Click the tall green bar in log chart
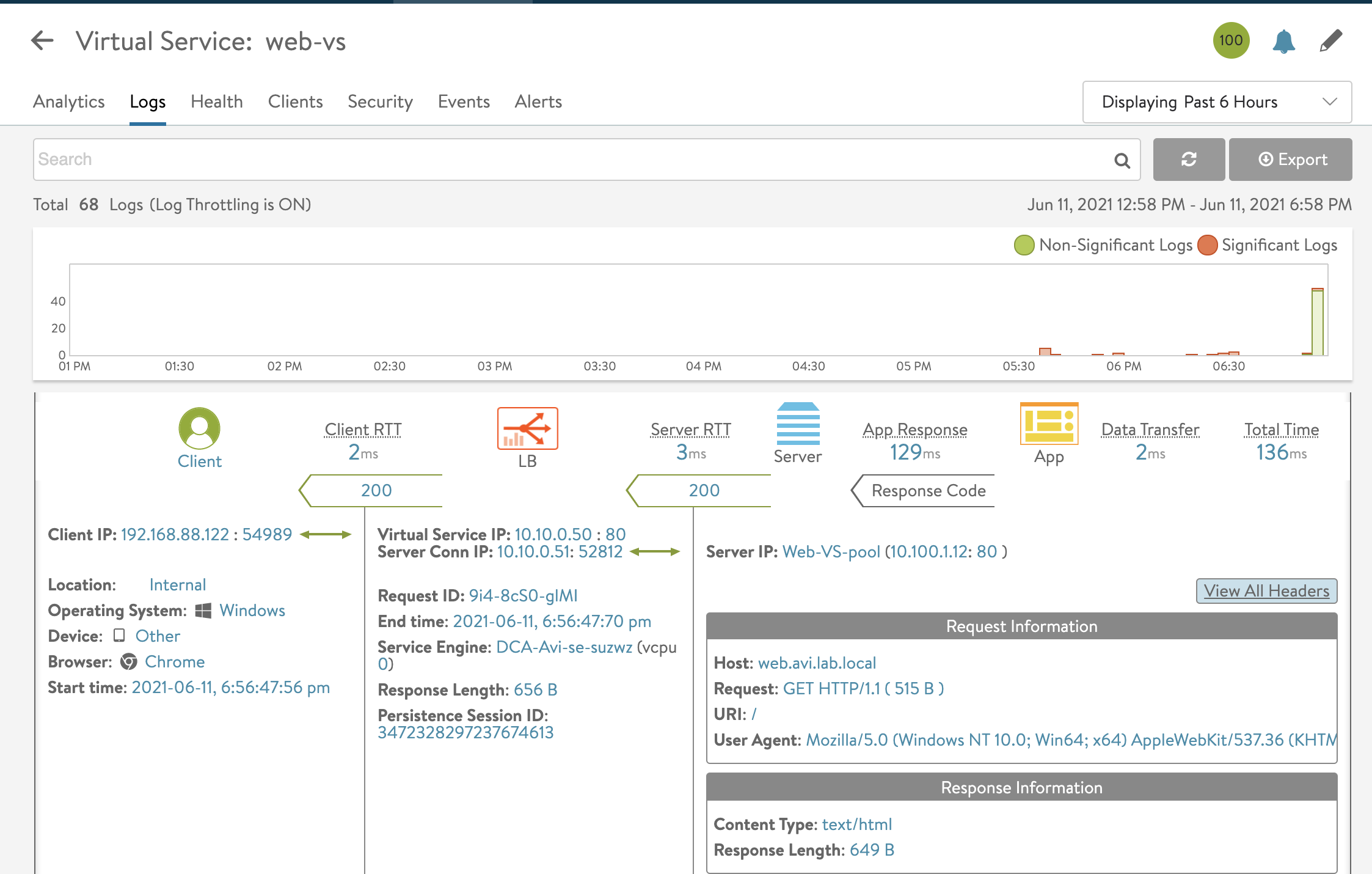Screen dimensions: 1372x874 click(x=1318, y=321)
